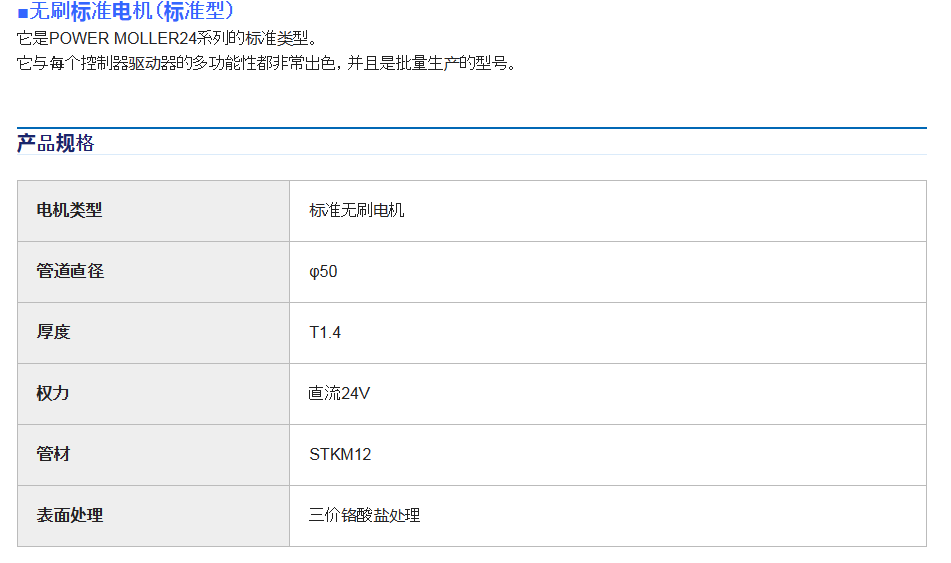Click the blue divider line above 产品规格

click(x=472, y=128)
